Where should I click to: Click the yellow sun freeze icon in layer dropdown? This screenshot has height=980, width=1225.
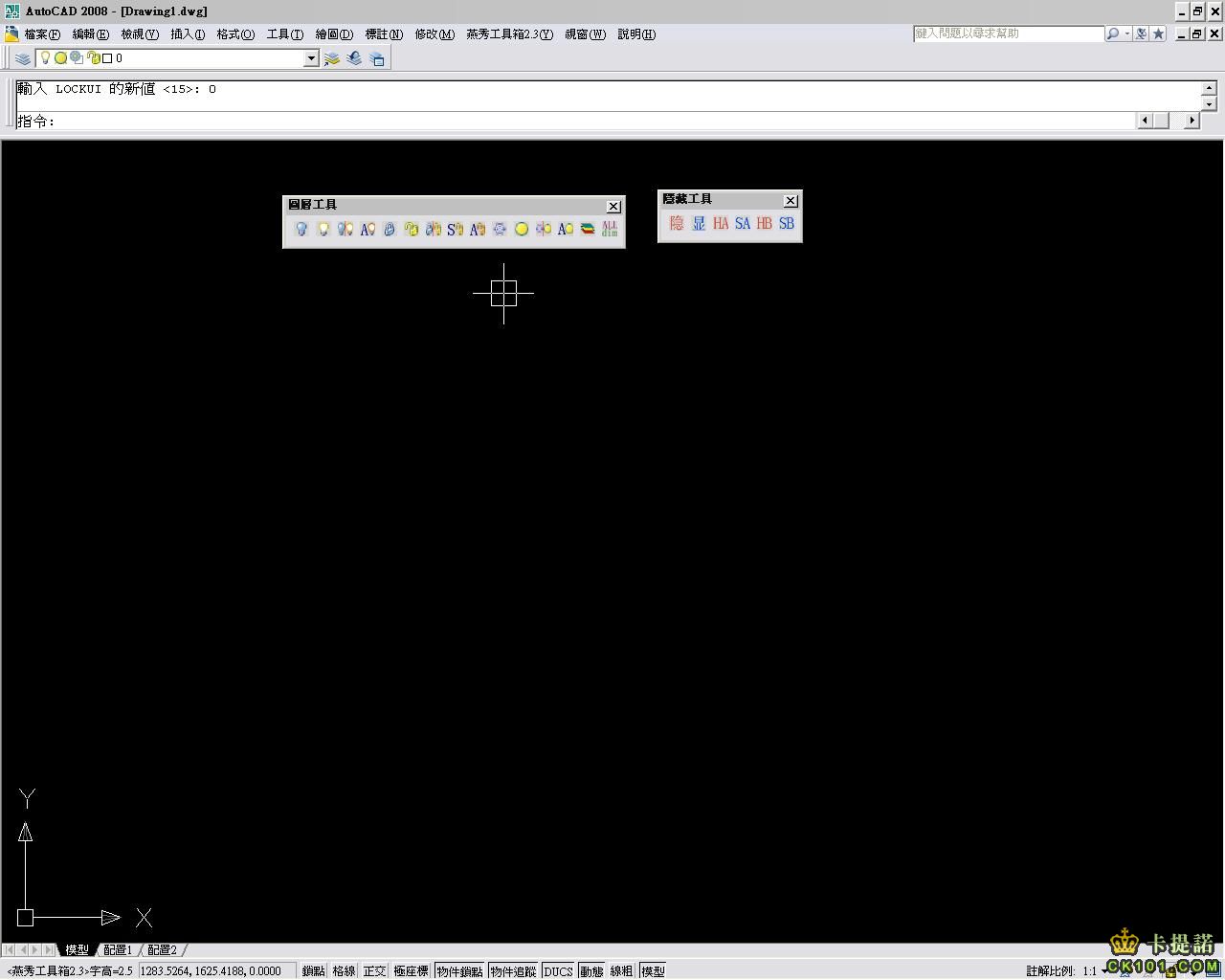60,58
